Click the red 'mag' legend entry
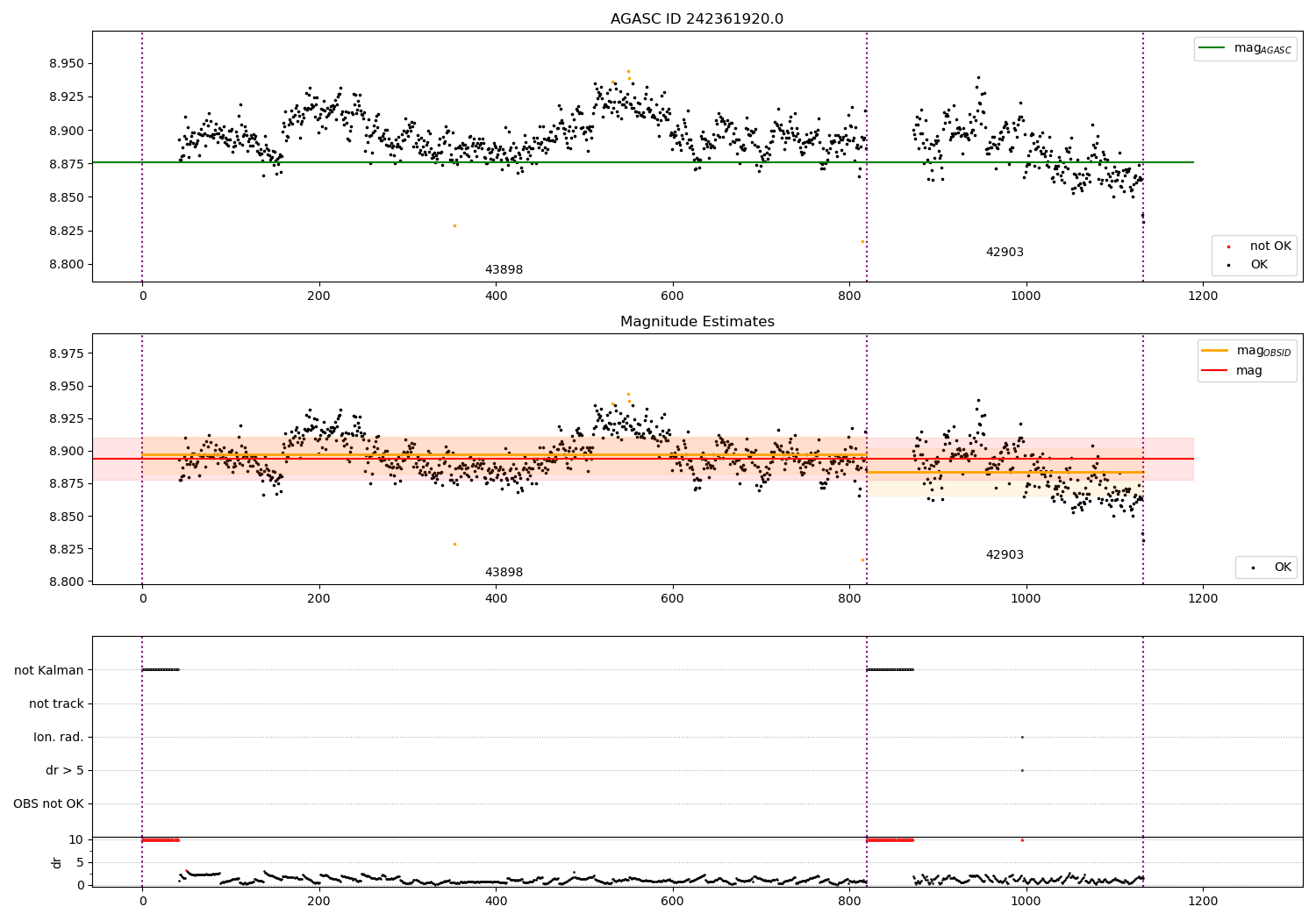 coord(1232,371)
